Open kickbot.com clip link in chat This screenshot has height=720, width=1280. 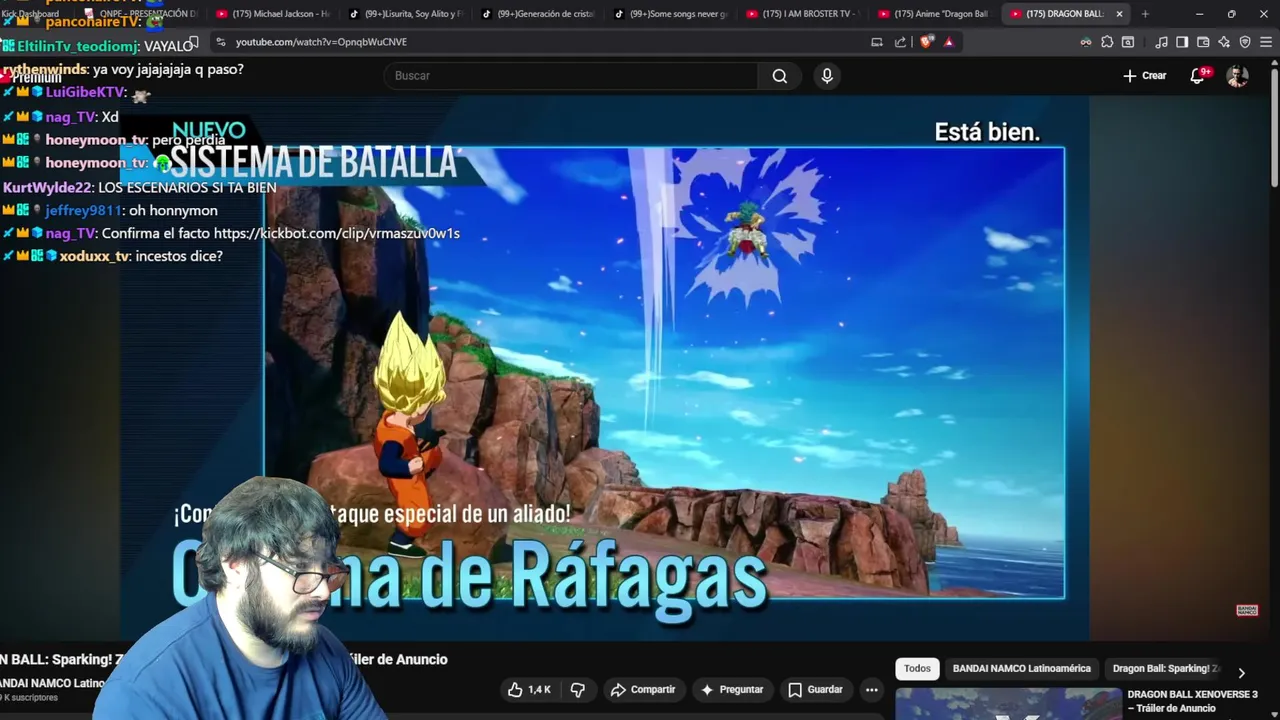click(337, 233)
